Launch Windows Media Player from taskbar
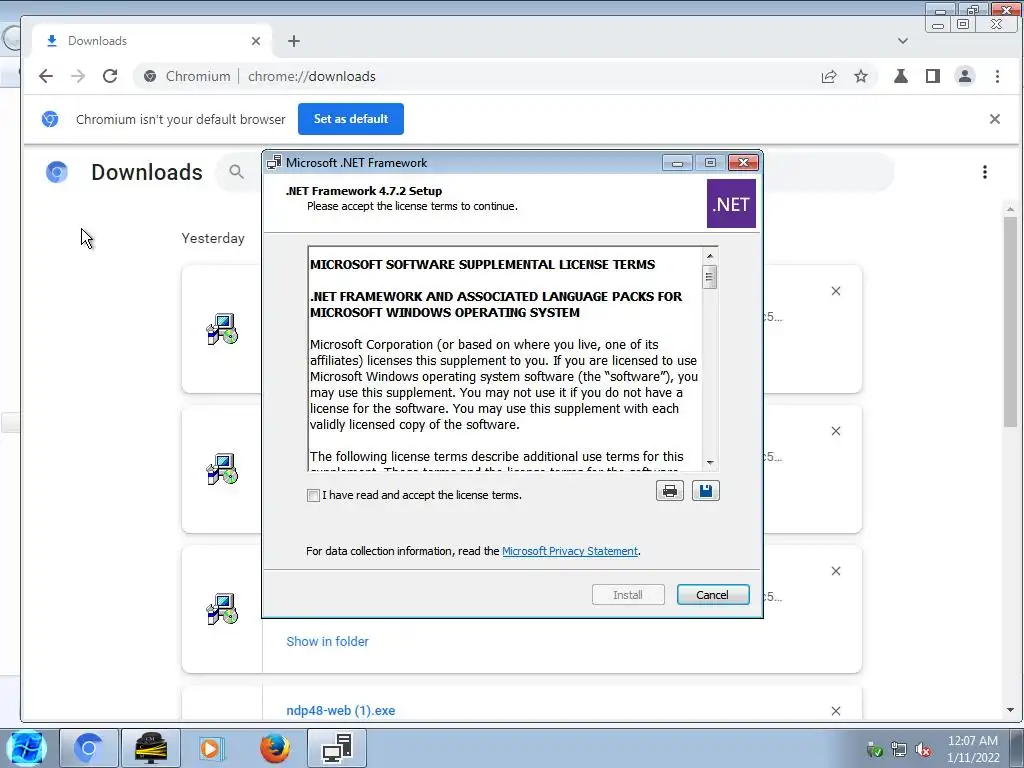 (212, 748)
